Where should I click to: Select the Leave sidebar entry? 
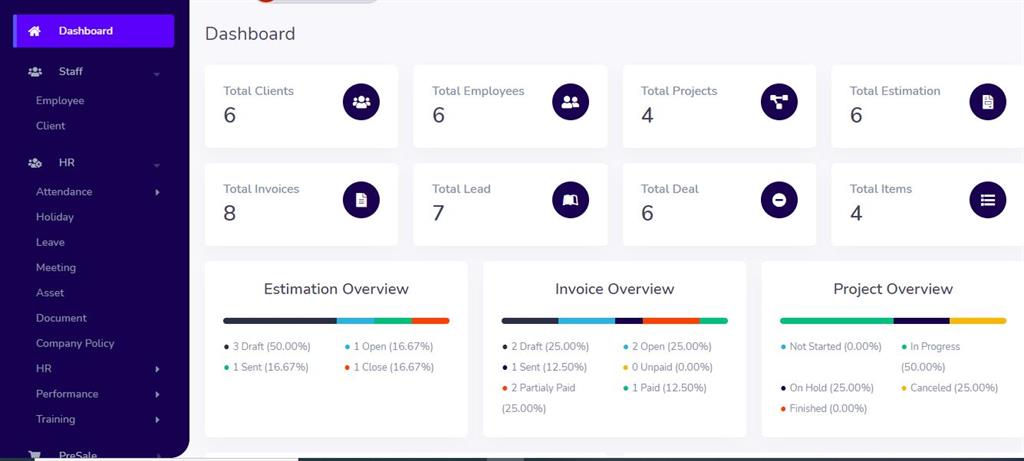[x=50, y=242]
